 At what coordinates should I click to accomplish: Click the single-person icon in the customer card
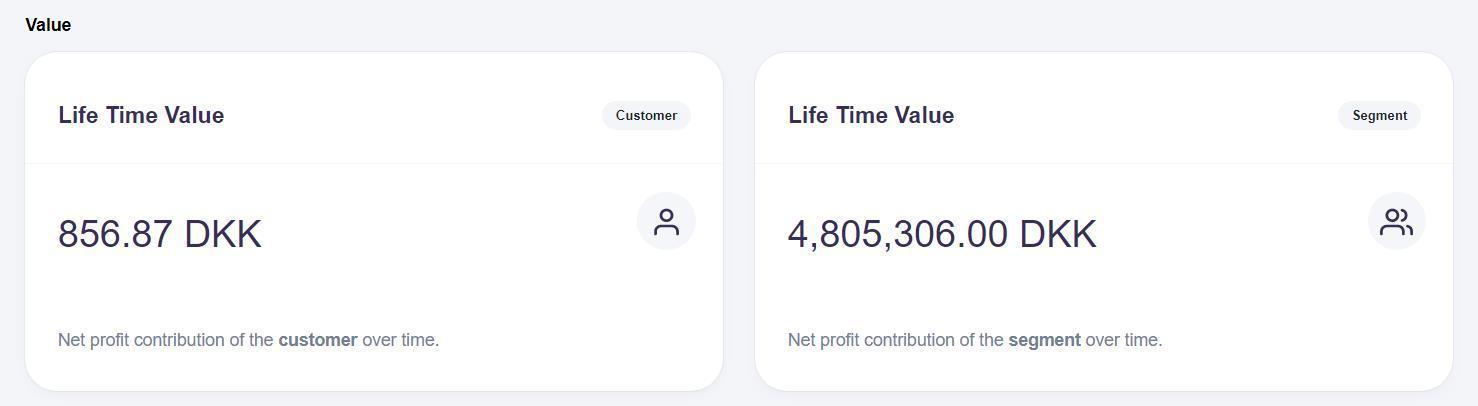666,221
